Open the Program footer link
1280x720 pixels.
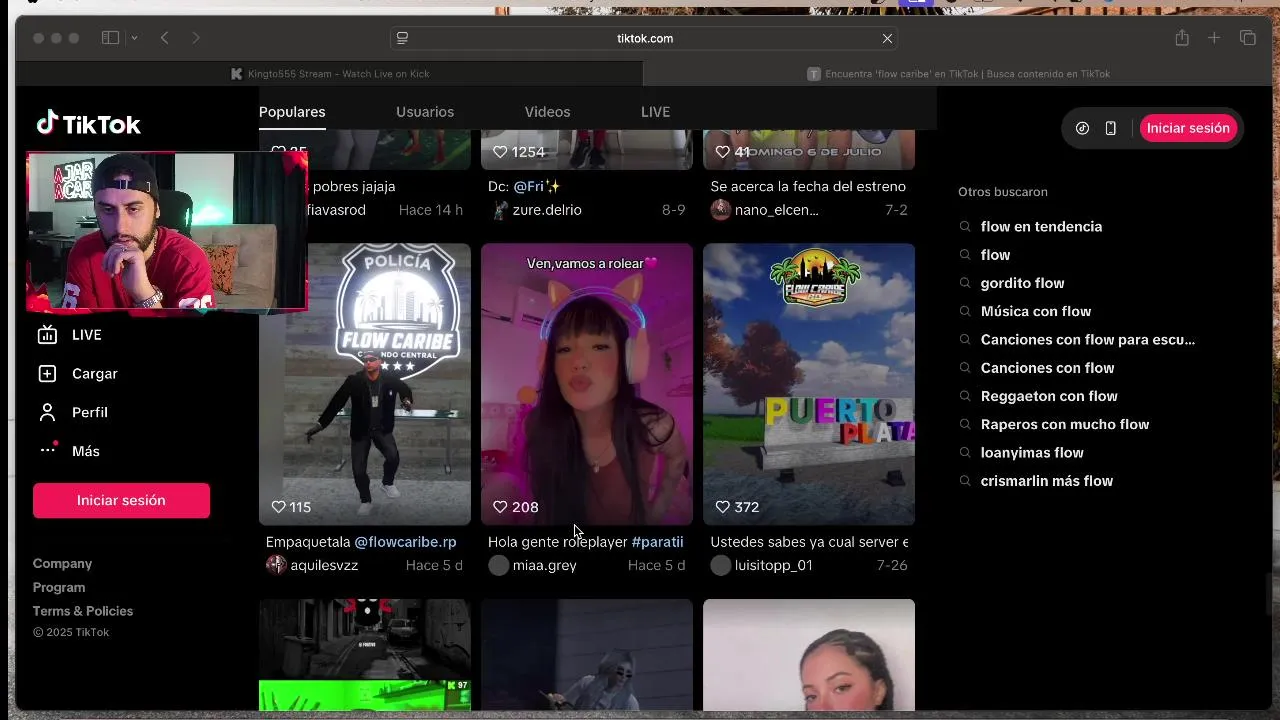[59, 587]
